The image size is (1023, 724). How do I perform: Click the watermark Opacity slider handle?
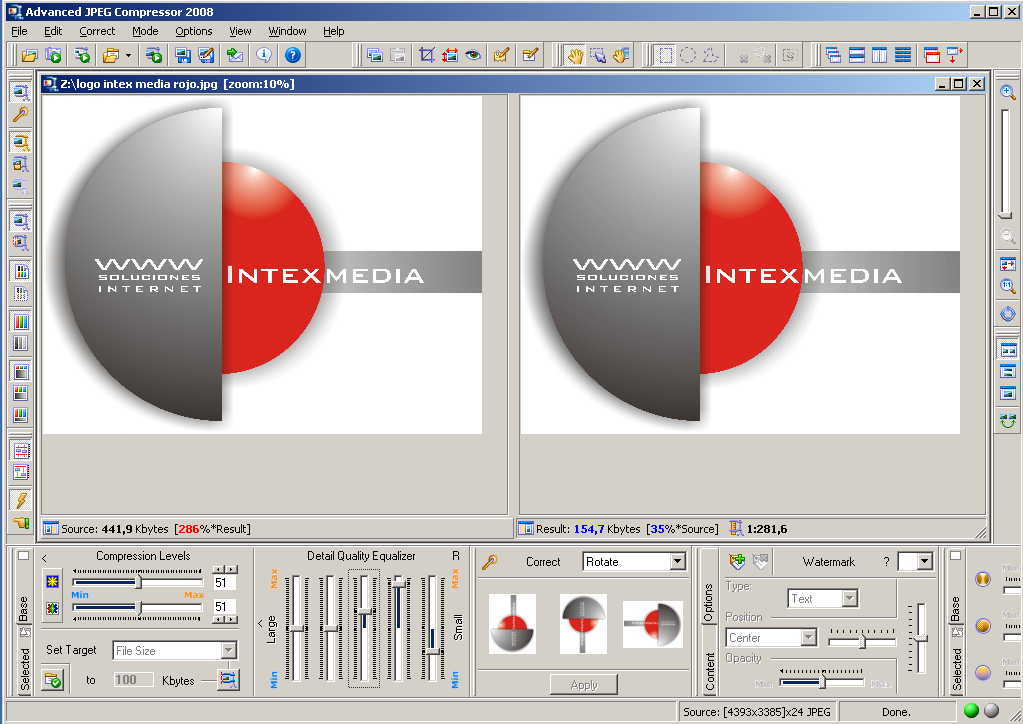point(823,682)
